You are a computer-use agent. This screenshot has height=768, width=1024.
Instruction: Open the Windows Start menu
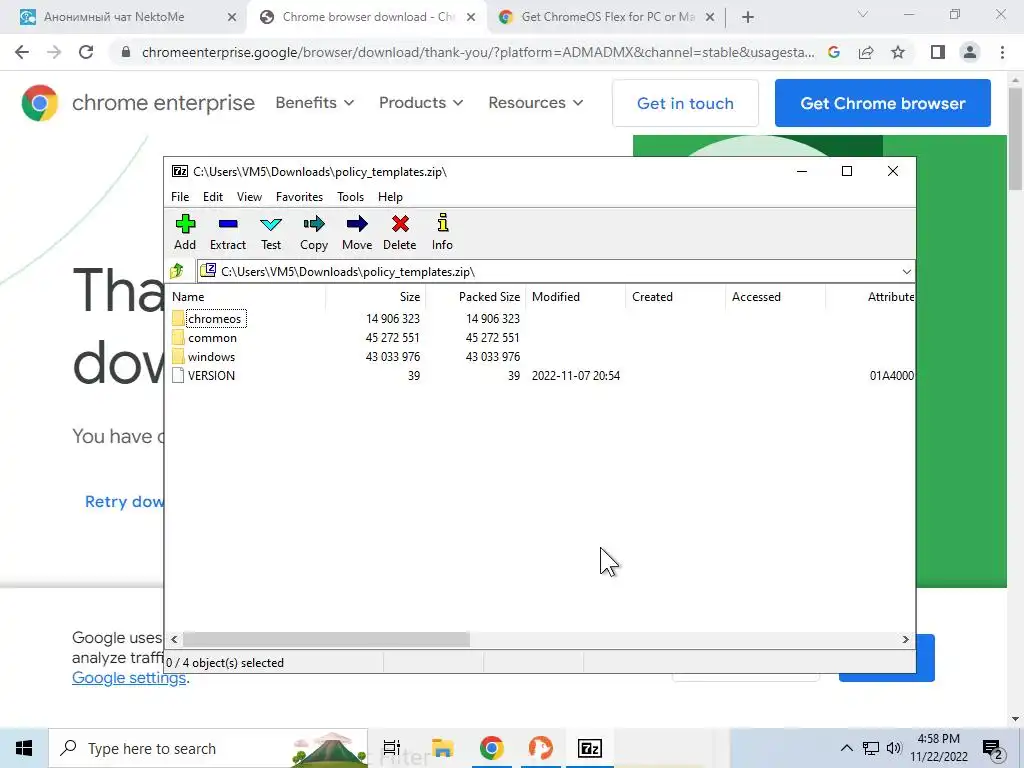click(x=24, y=748)
